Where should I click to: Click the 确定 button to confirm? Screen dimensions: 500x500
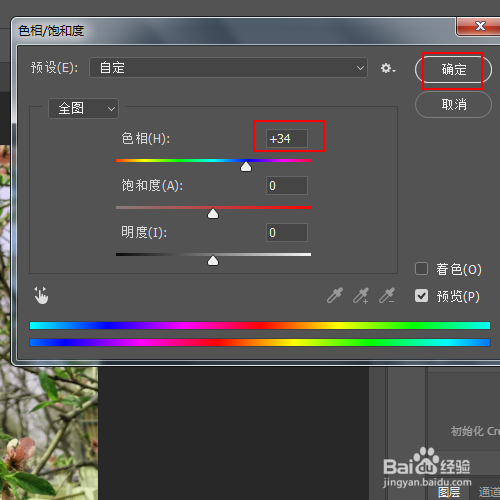pos(453,70)
